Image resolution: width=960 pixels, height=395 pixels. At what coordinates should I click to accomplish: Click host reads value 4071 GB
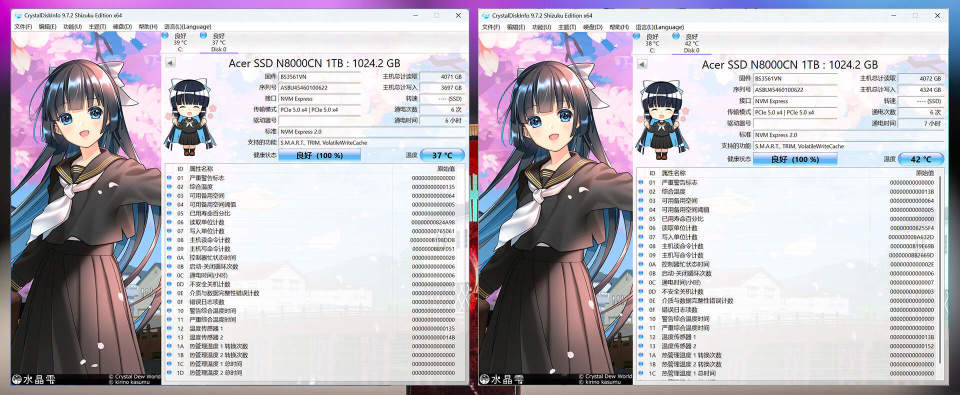pyautogui.click(x=442, y=77)
